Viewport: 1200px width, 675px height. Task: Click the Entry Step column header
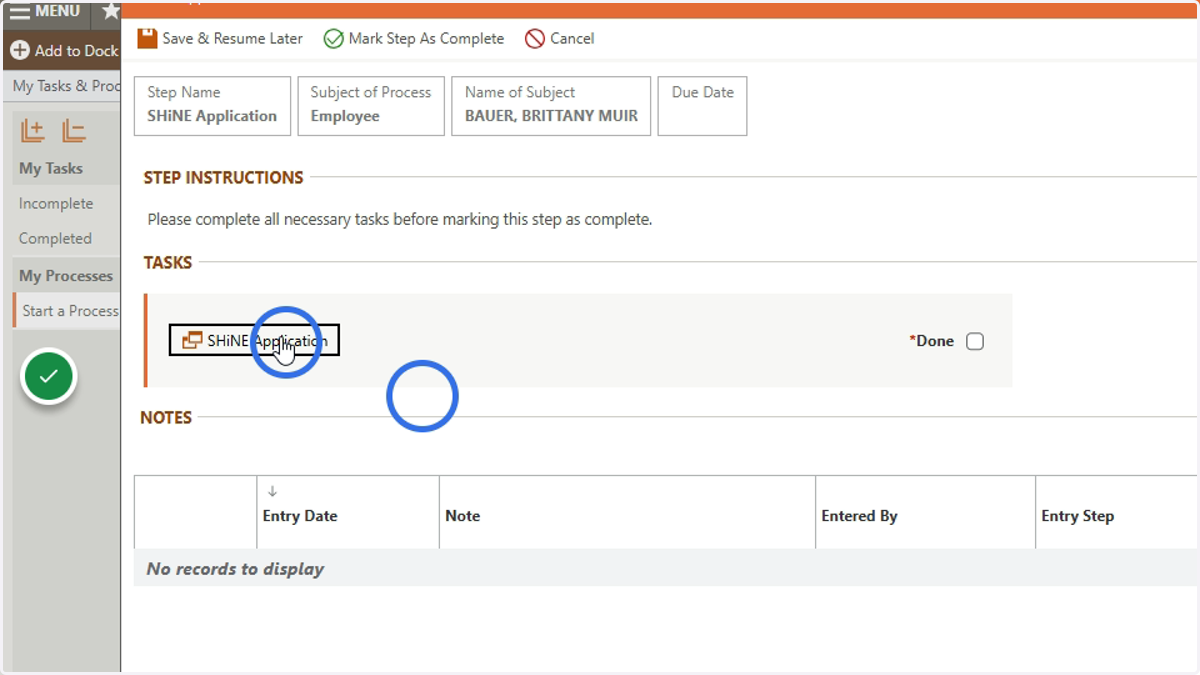tap(1077, 516)
